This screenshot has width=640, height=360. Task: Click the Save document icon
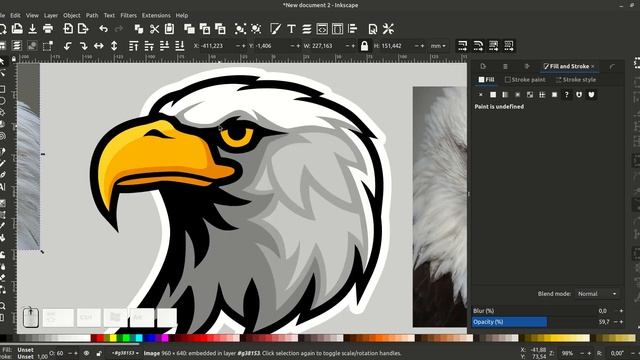pyautogui.click(x=32, y=29)
